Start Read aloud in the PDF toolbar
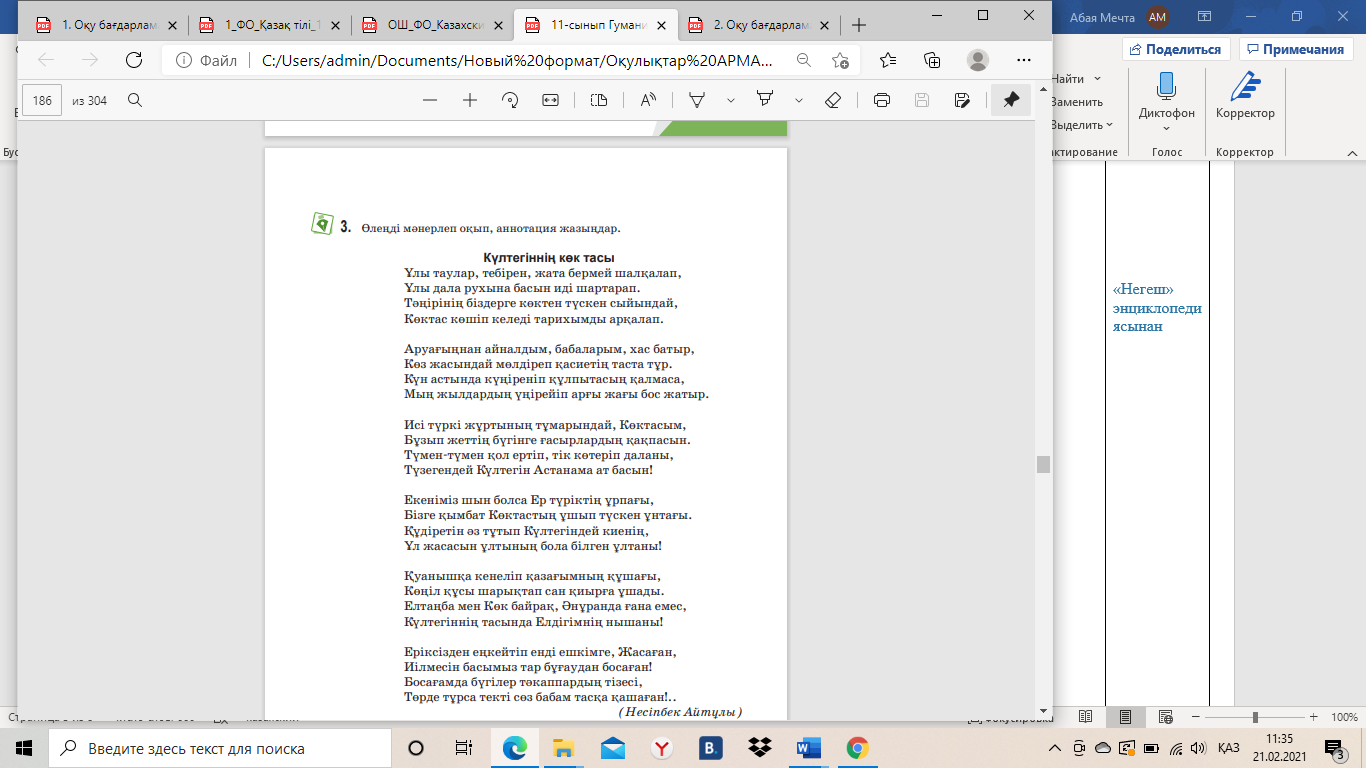1366x768 pixels. 648,100
